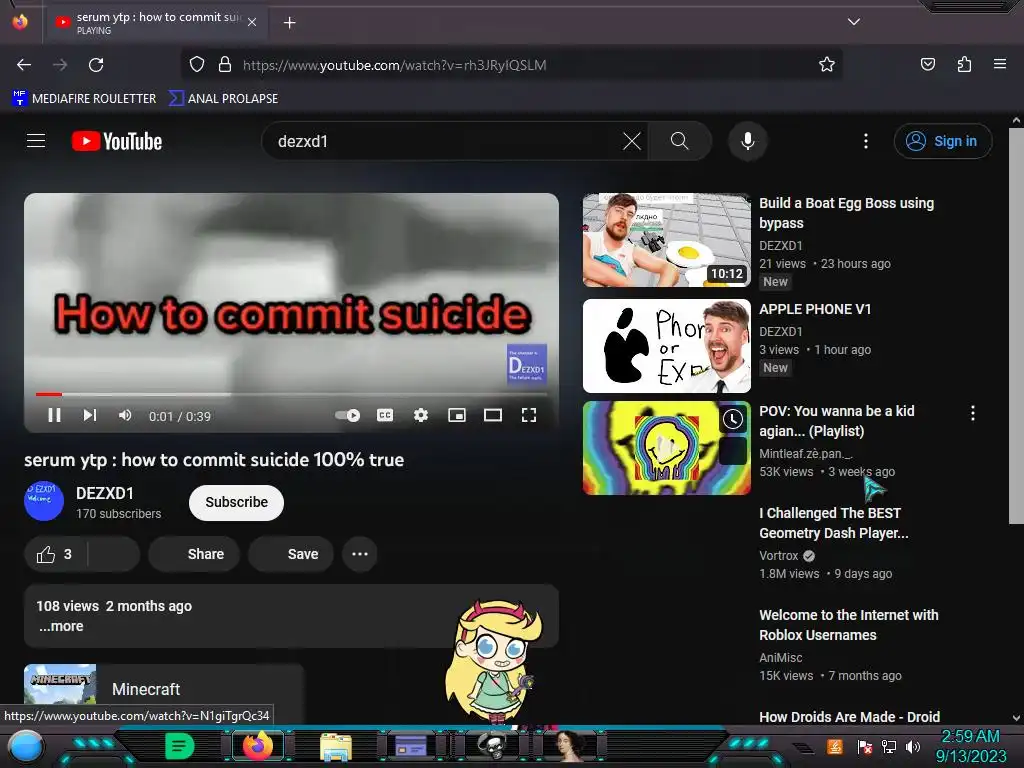
Task: Go to YouTube home logo
Action: coord(117,141)
